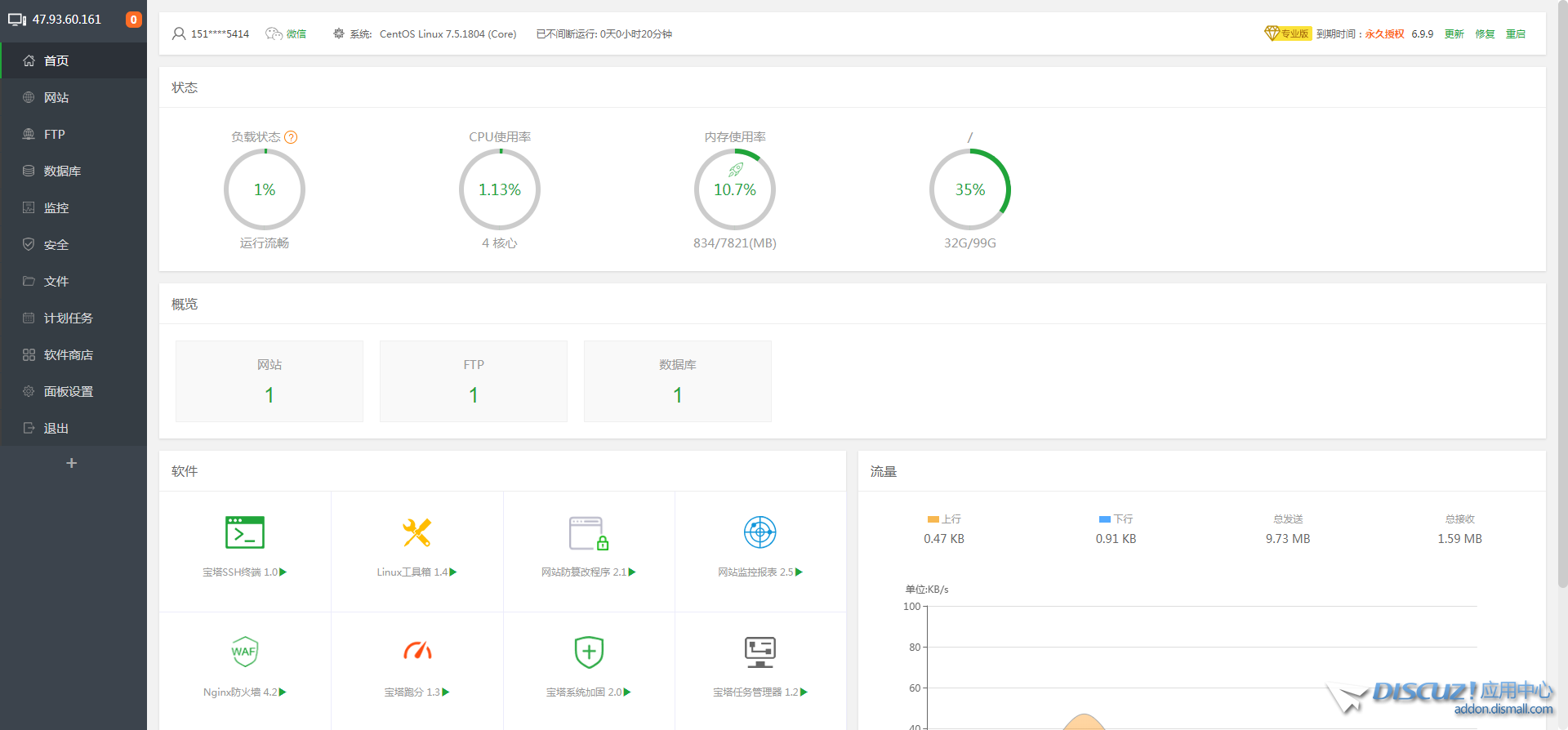The height and width of the screenshot is (730, 1568).
Task: Open the 网站监控报表 target icon
Action: click(x=759, y=532)
